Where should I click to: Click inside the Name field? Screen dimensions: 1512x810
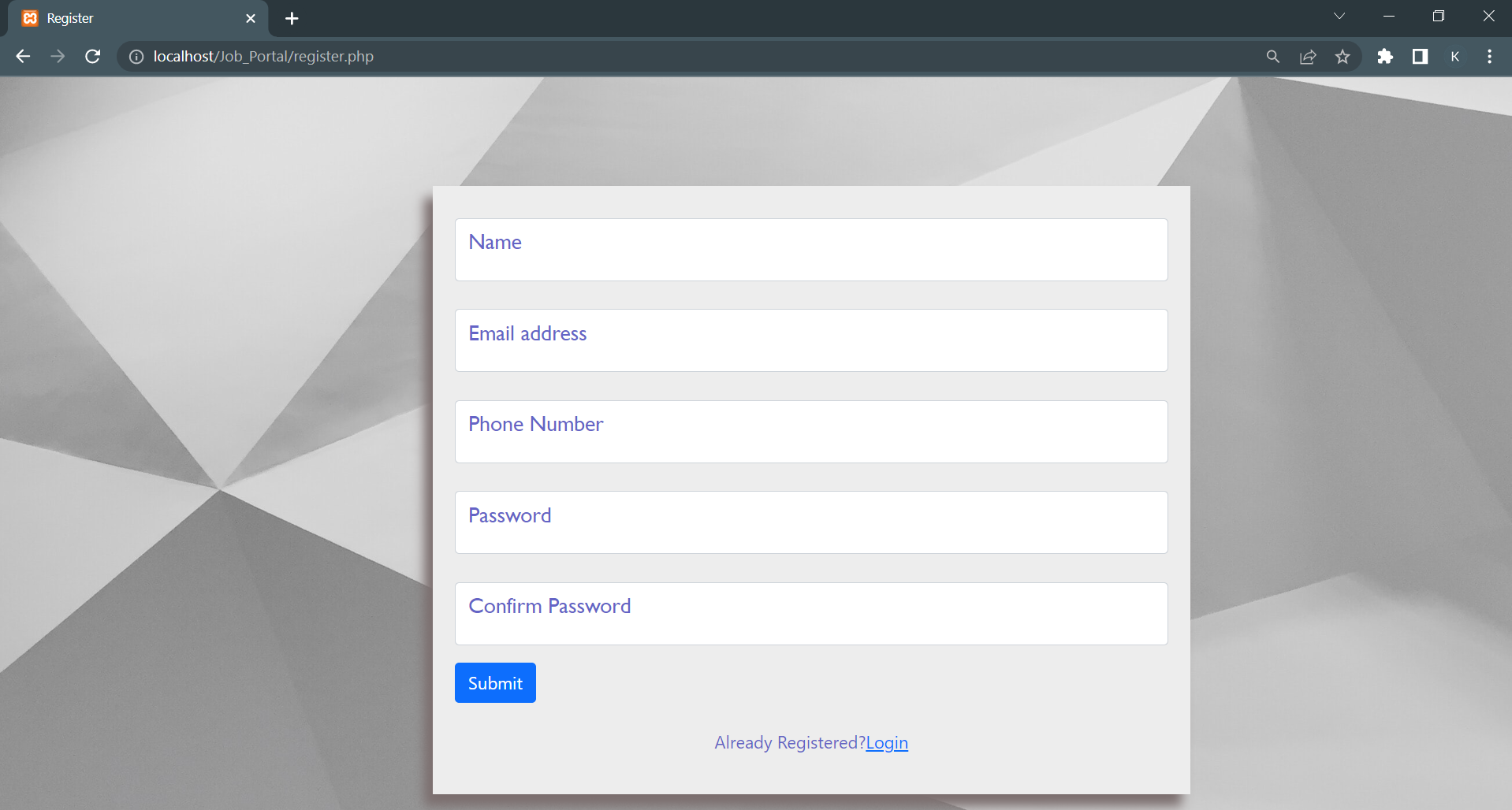click(810, 250)
